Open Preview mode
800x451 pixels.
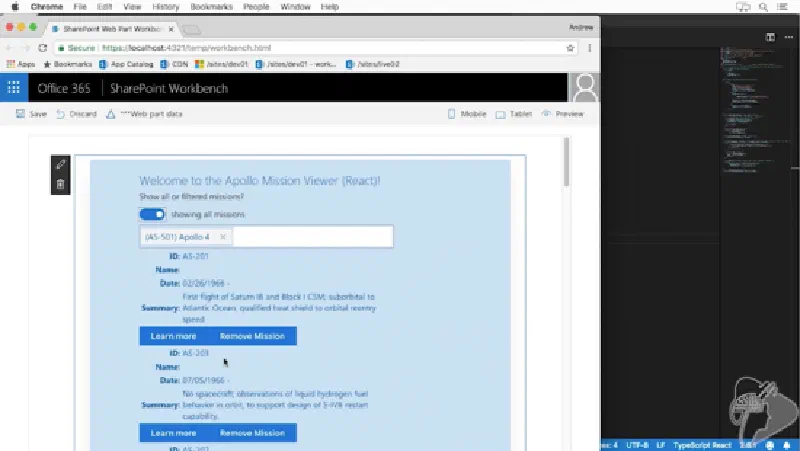pos(562,114)
